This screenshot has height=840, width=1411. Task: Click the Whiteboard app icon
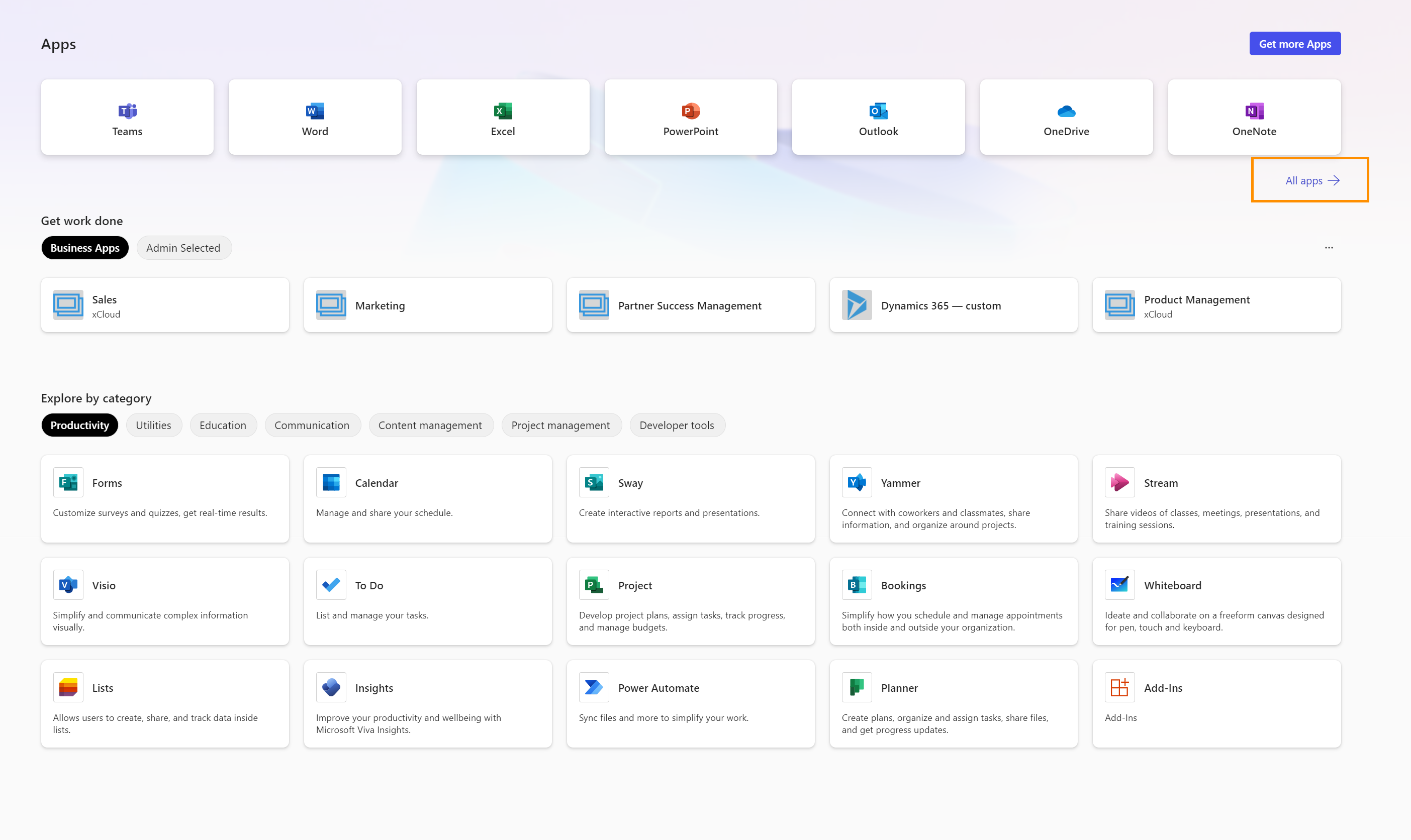[1119, 585]
